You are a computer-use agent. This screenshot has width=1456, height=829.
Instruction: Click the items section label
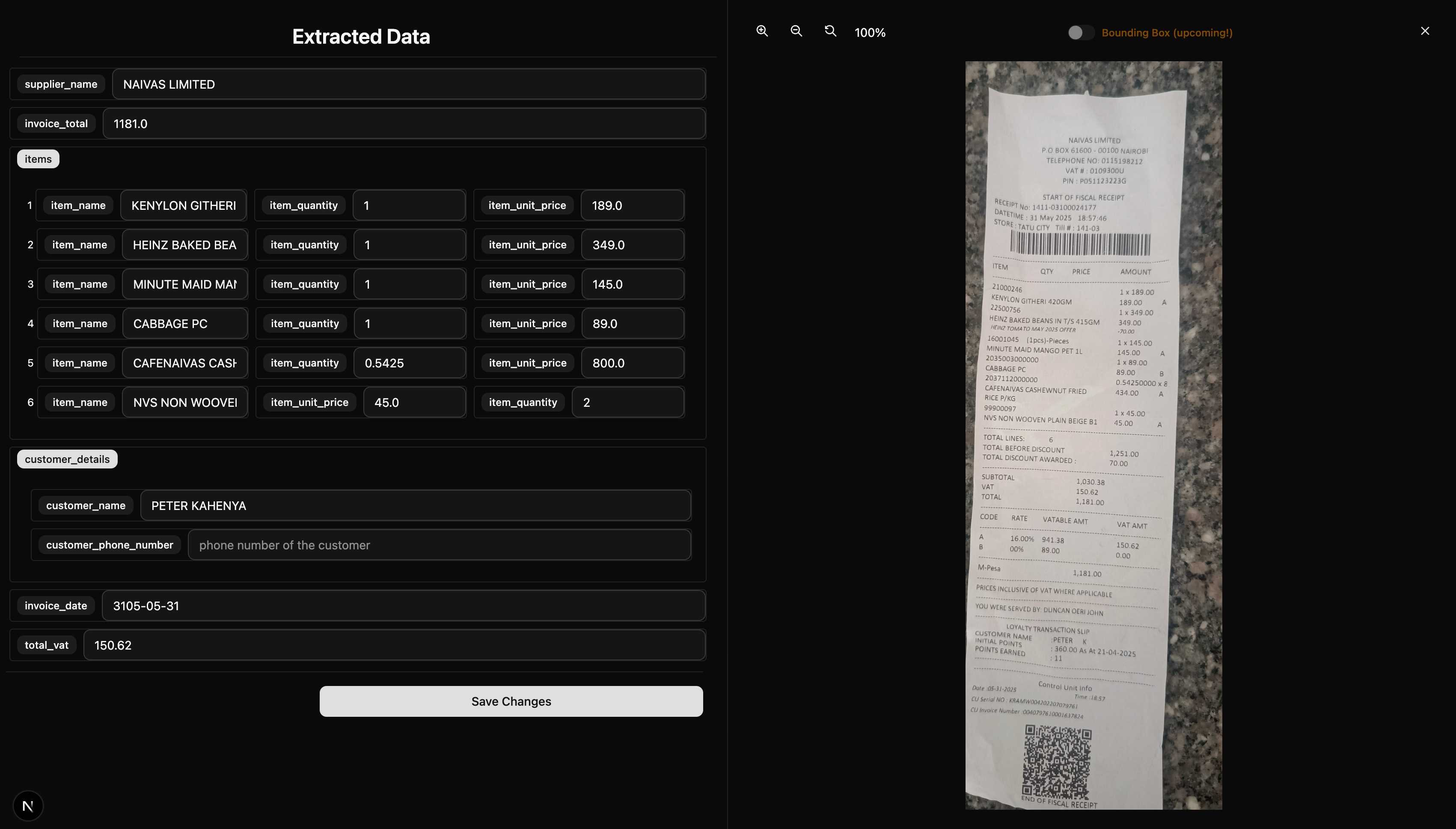(38, 159)
